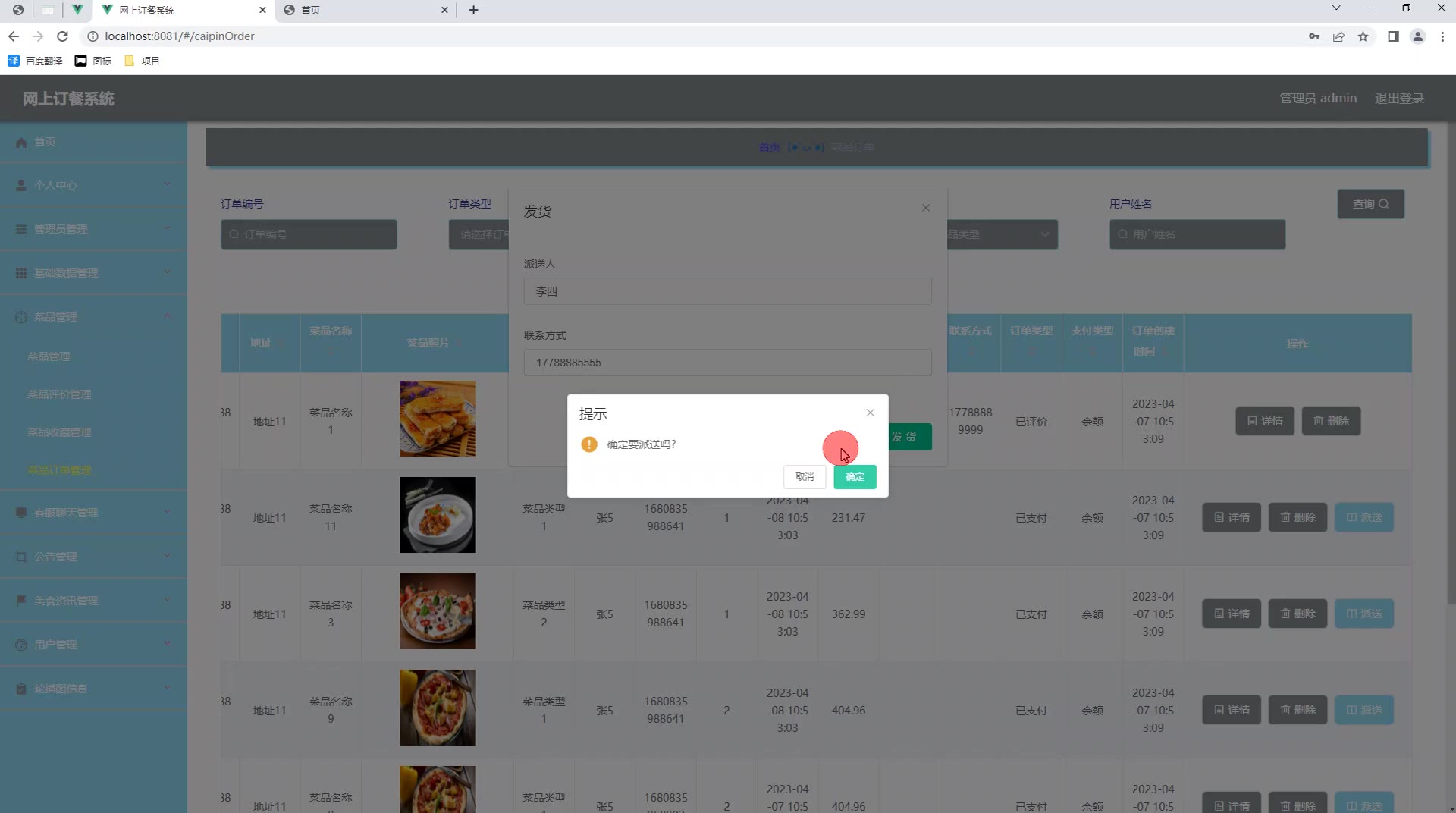Open pizza photo thumbnail for 菜品名称3
This screenshot has height=813, width=1456.
[x=438, y=611]
